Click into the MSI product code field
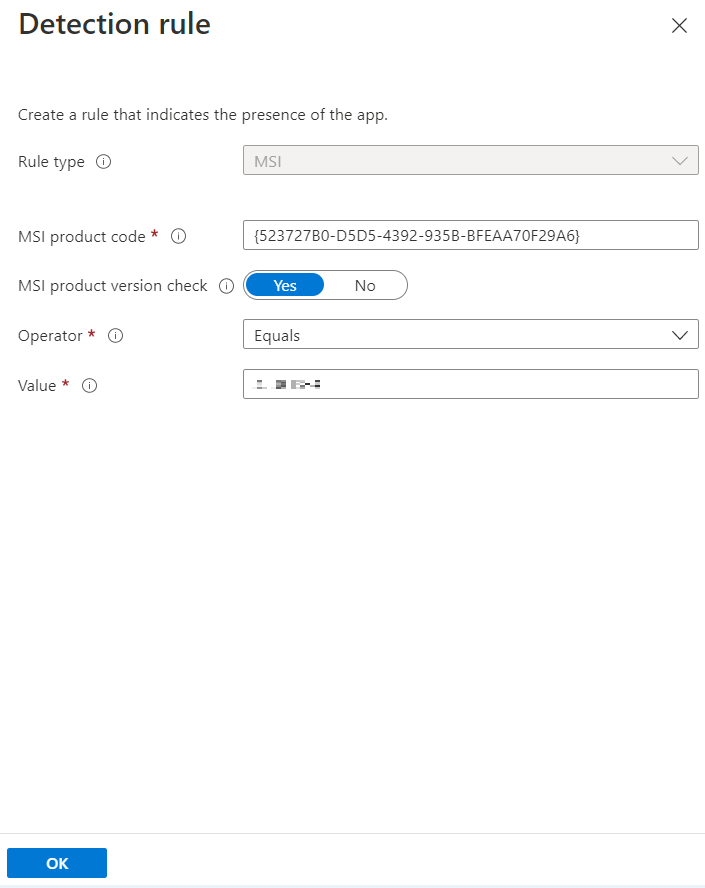 pos(470,235)
